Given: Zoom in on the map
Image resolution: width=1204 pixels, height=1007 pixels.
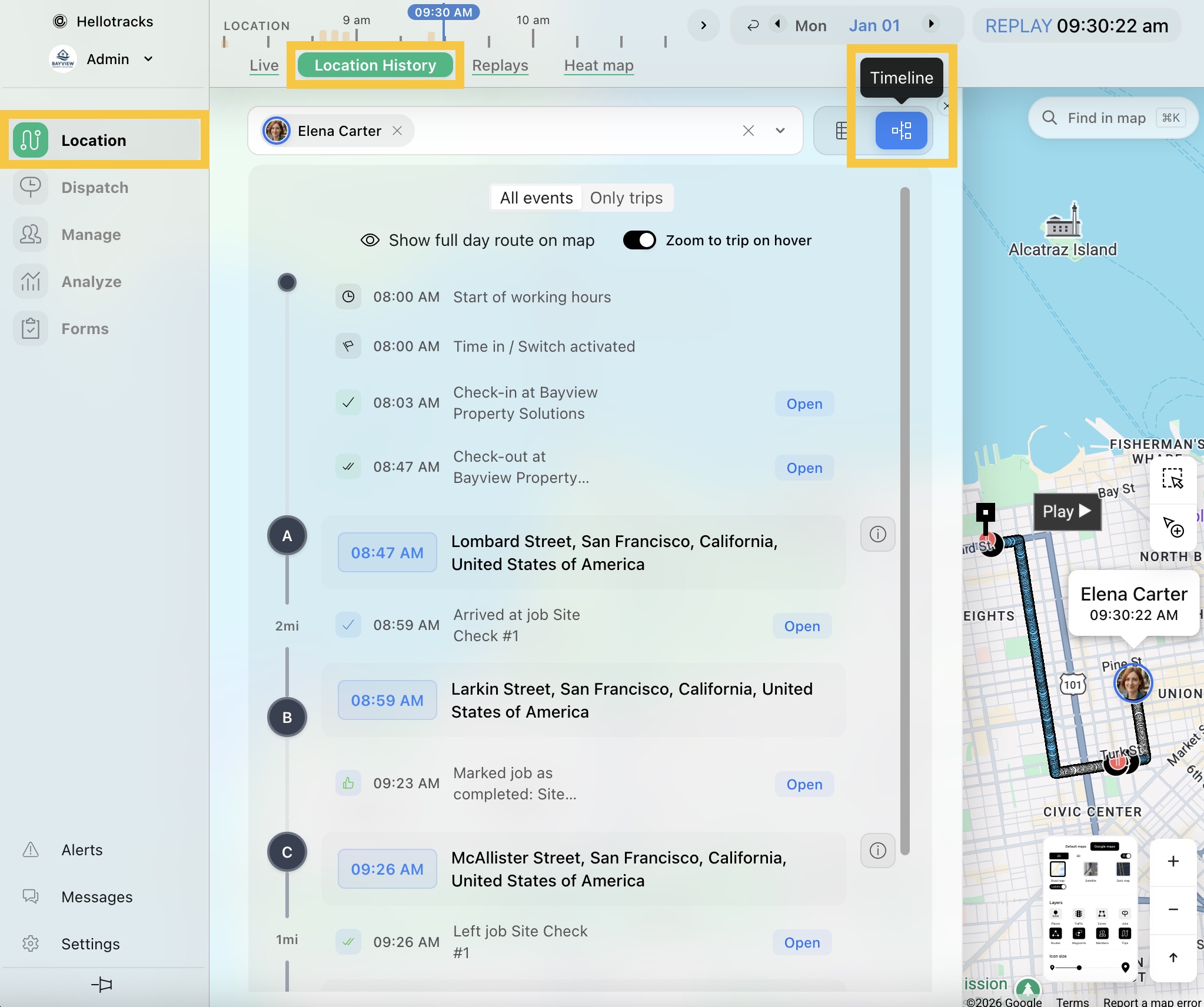Looking at the screenshot, I should 1173,861.
